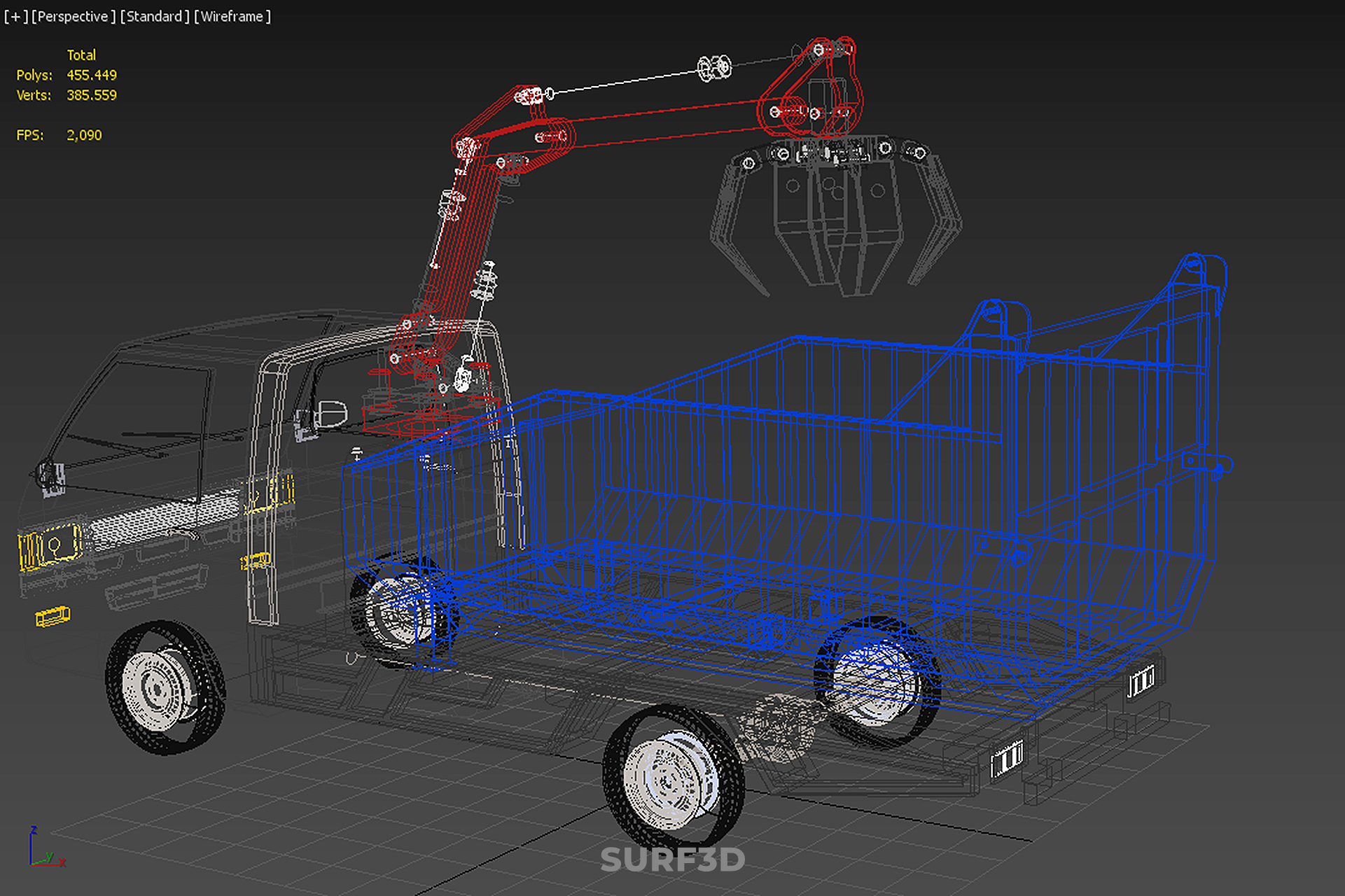
Task: Open the Standard quality label menu
Action: point(154,16)
